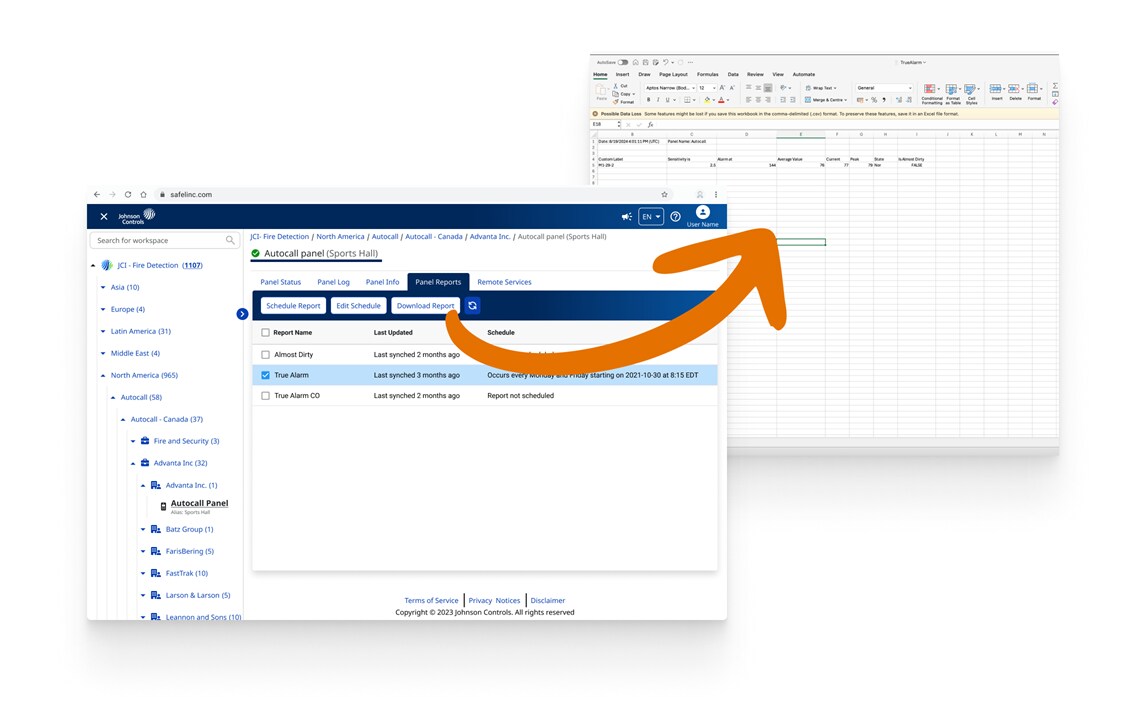1146x709 pixels.
Task: Bookmark page with star icon
Action: 664,194
